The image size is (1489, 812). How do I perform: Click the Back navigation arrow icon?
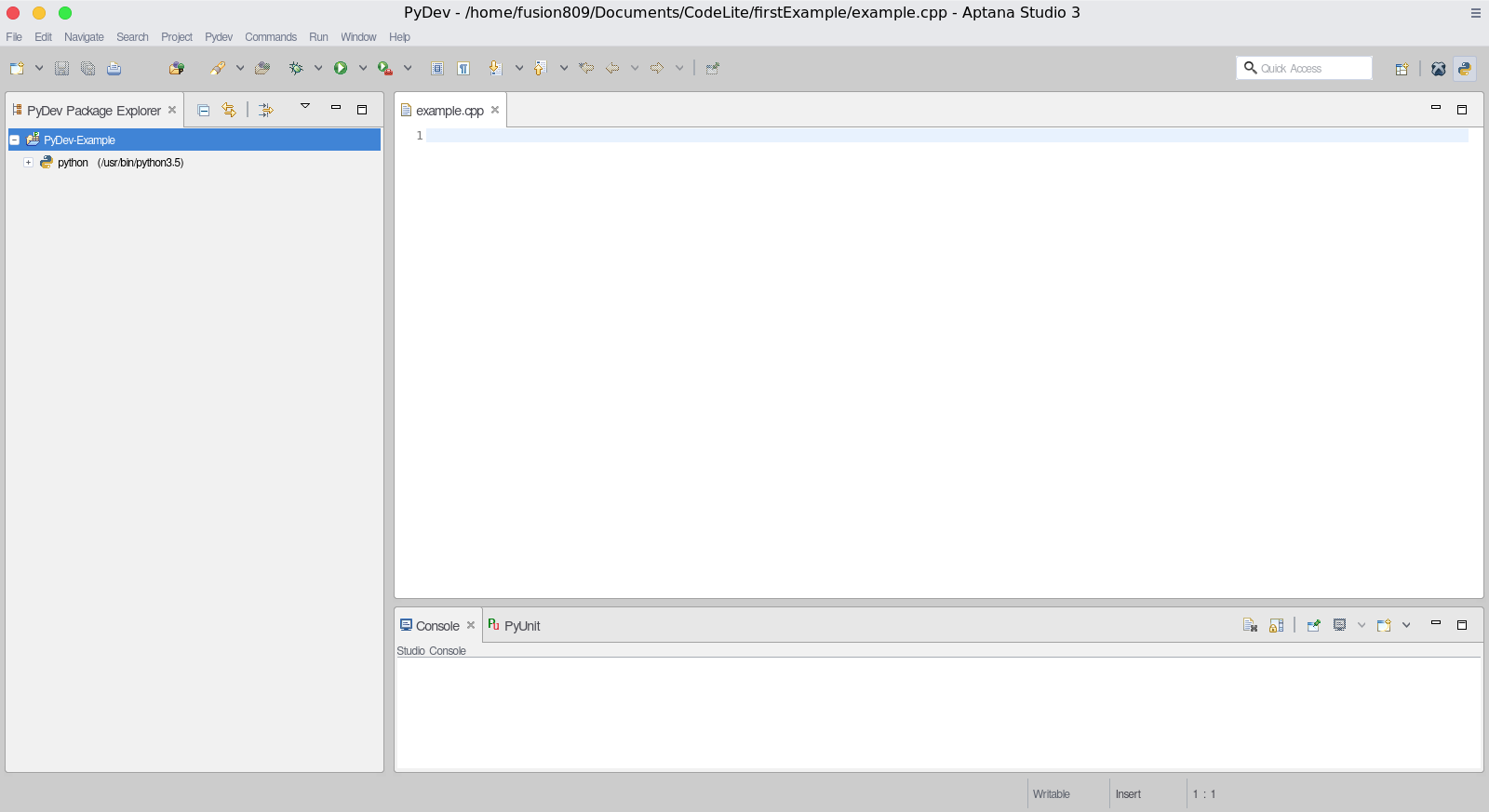612,68
